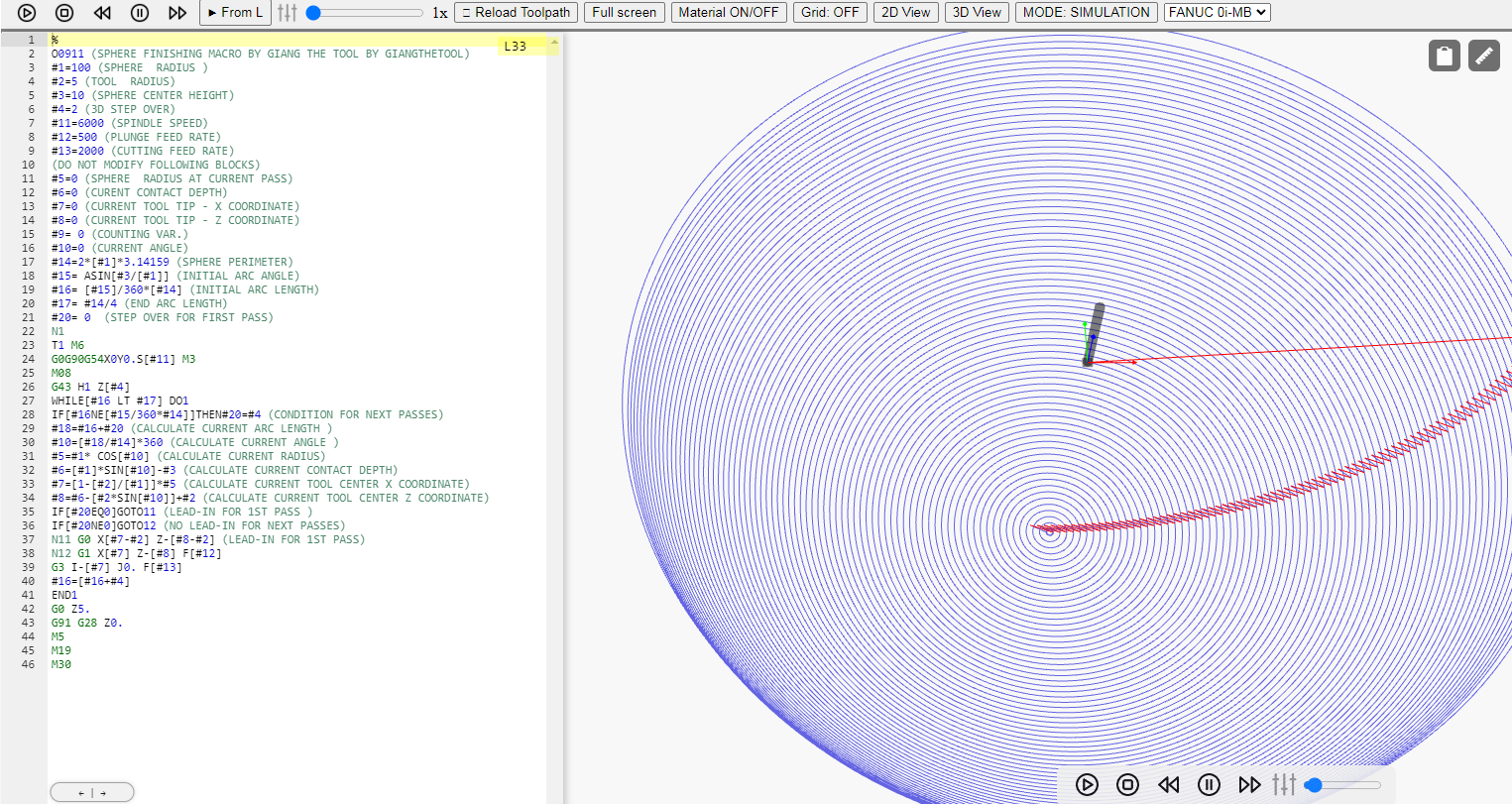
Task: Pause simulation using top toolbar pause icon
Action: [140, 13]
